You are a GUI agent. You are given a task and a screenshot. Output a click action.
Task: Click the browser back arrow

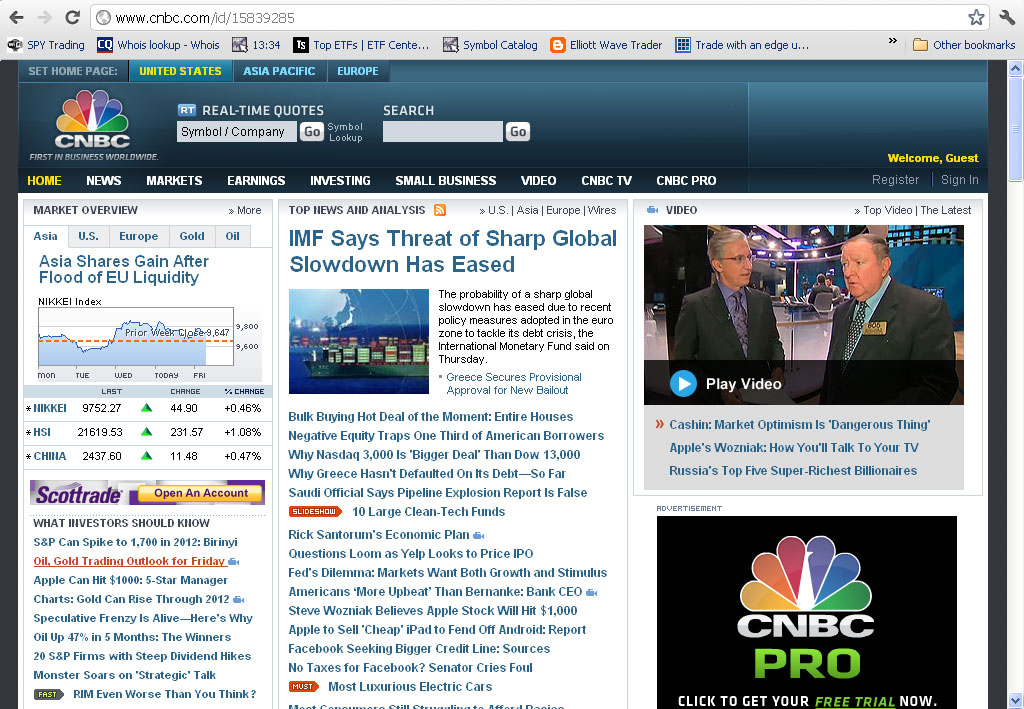pyautogui.click(x=16, y=18)
